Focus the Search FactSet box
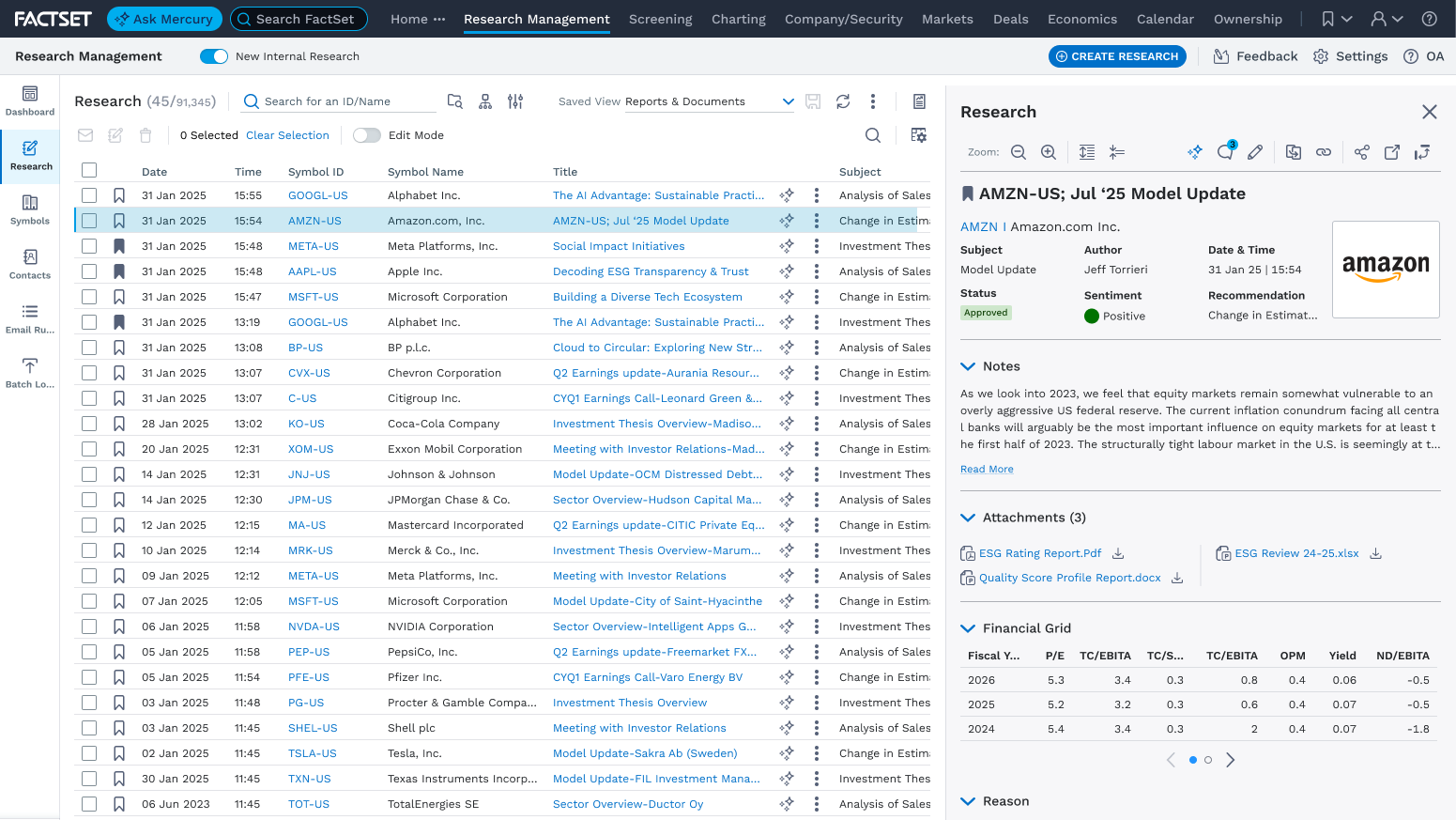The height and width of the screenshot is (820, 1456). click(299, 19)
